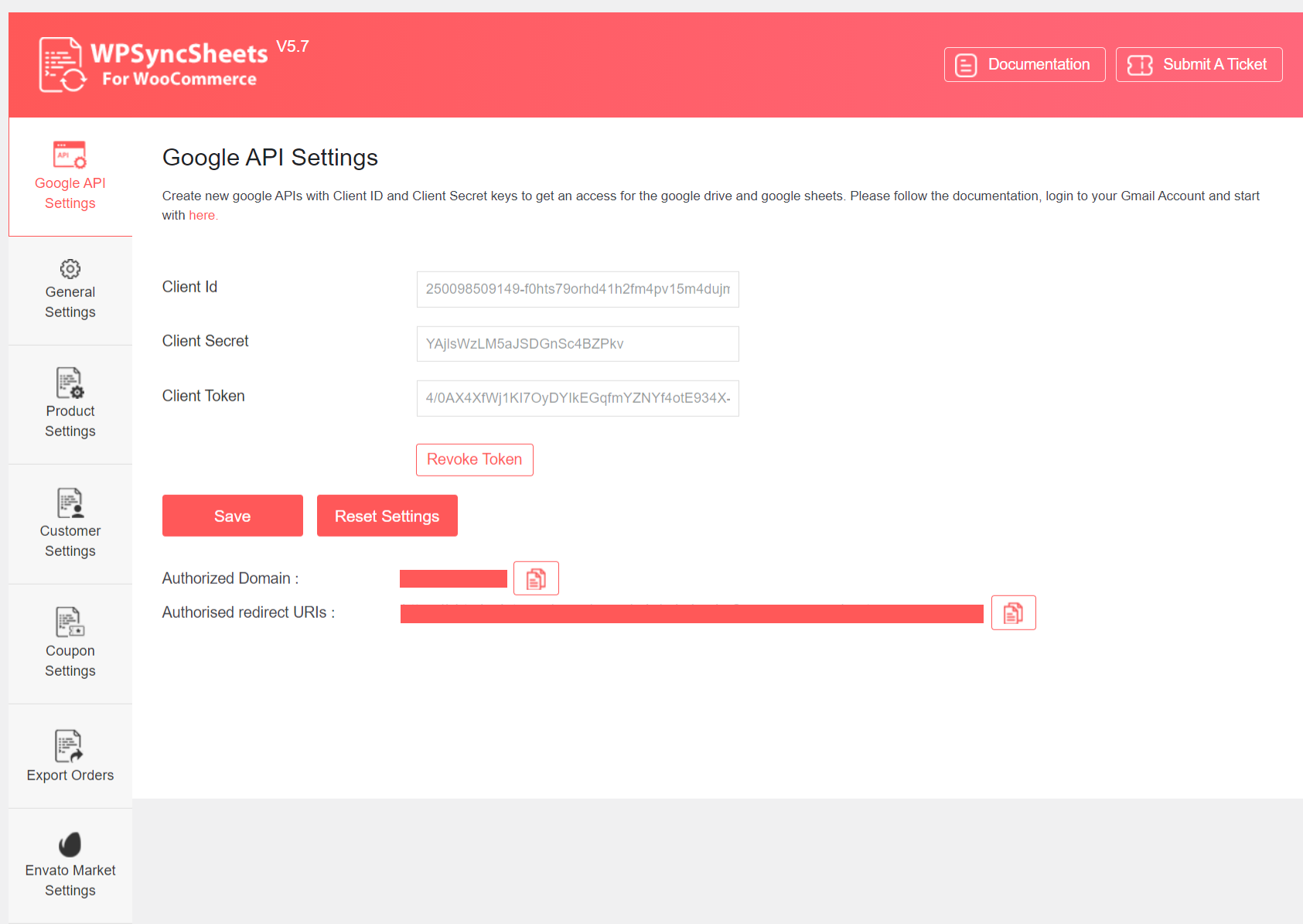Image resolution: width=1303 pixels, height=924 pixels.
Task: Click the Google API Settings sidebar icon
Action: [x=70, y=155]
